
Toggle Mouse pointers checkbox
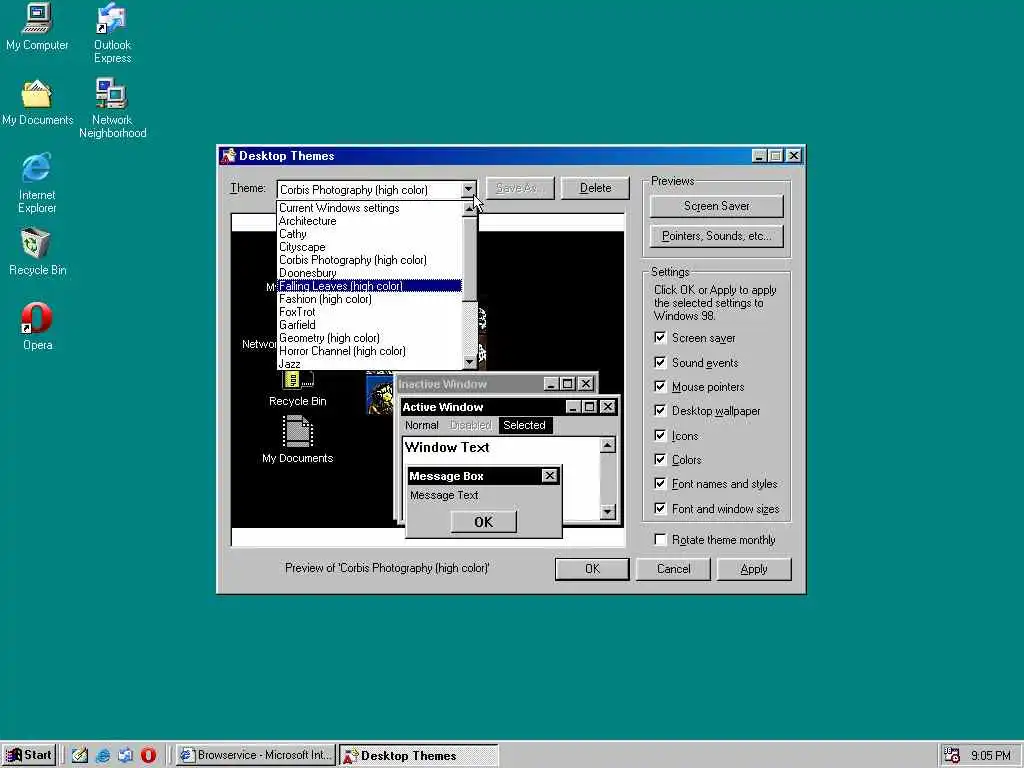coord(660,387)
